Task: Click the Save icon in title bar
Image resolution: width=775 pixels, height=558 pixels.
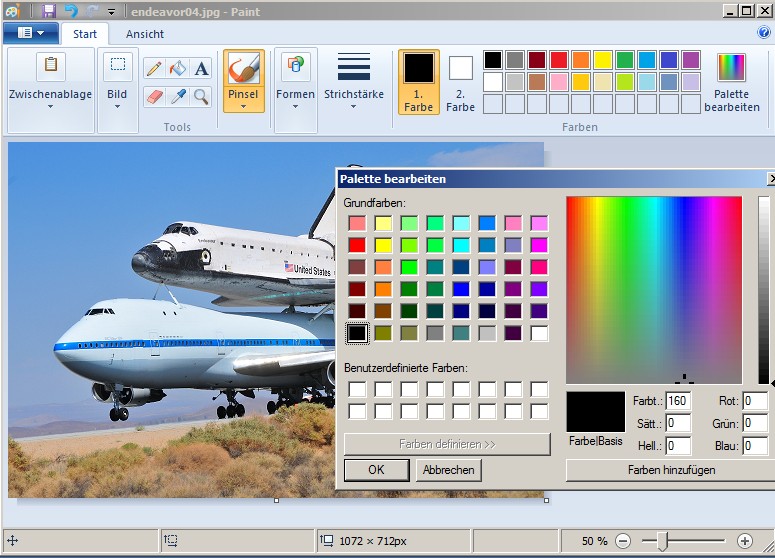Action: (47, 10)
